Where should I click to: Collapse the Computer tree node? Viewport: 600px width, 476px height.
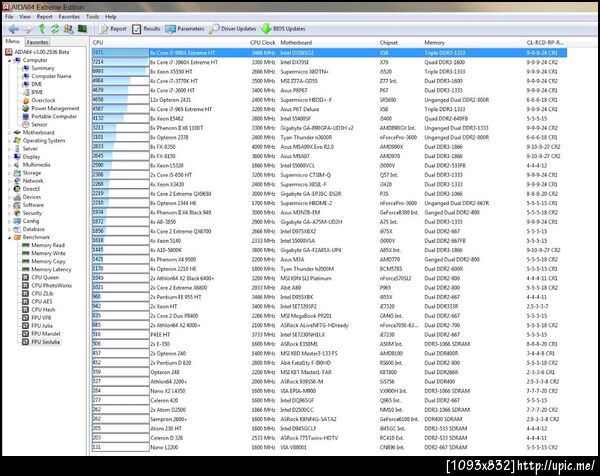tap(10, 60)
